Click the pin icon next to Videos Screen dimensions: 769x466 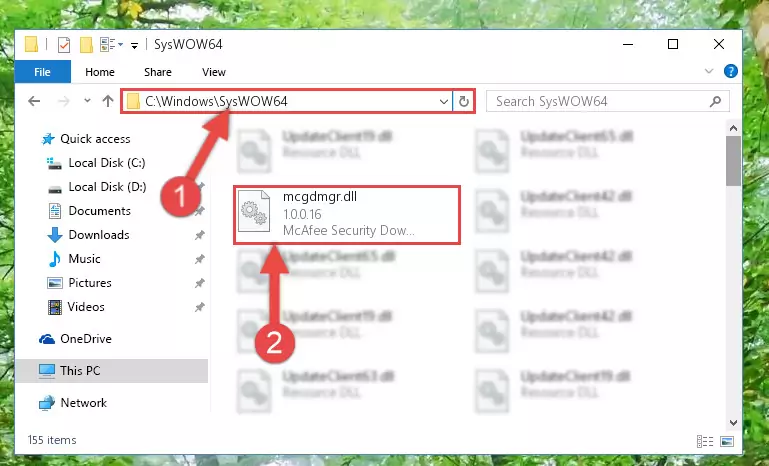click(x=199, y=307)
